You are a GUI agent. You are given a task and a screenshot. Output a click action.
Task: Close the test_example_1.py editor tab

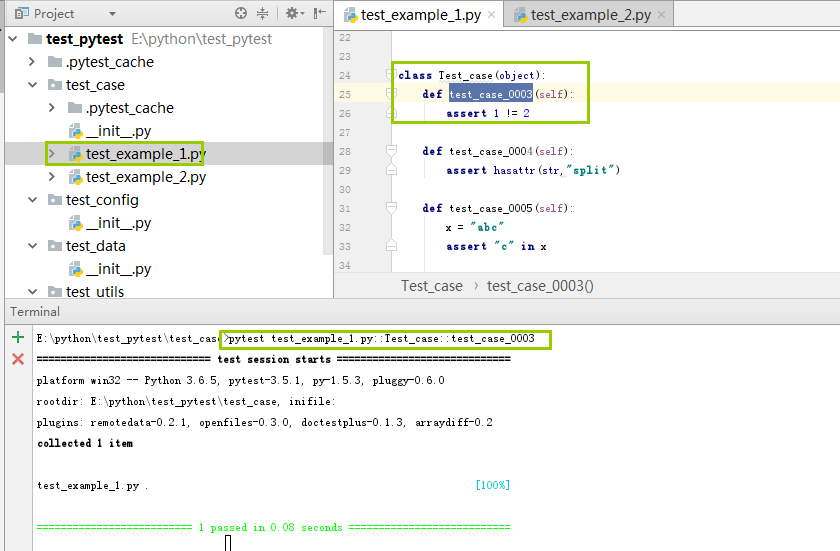493,15
